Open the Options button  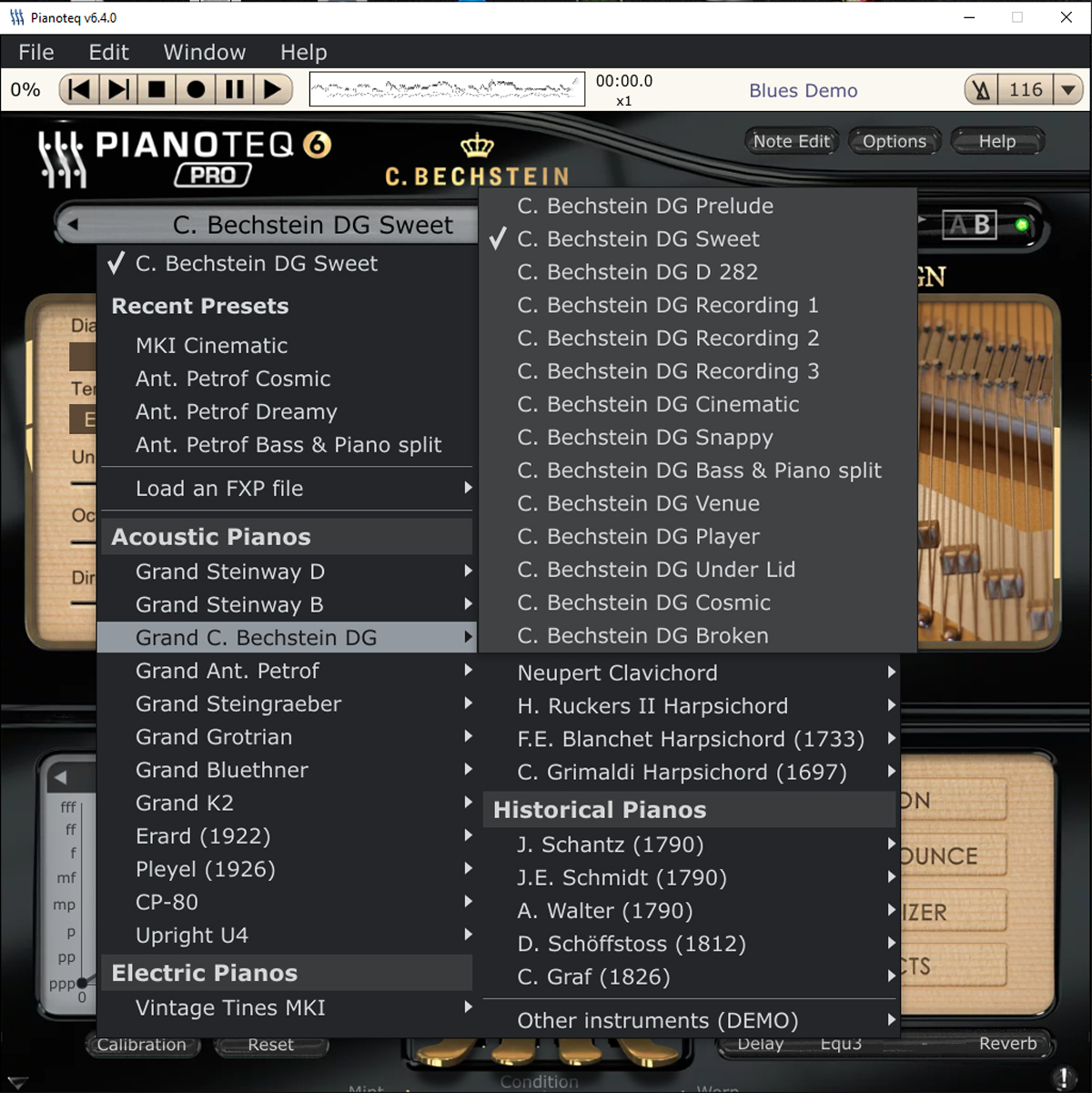pyautogui.click(x=895, y=141)
